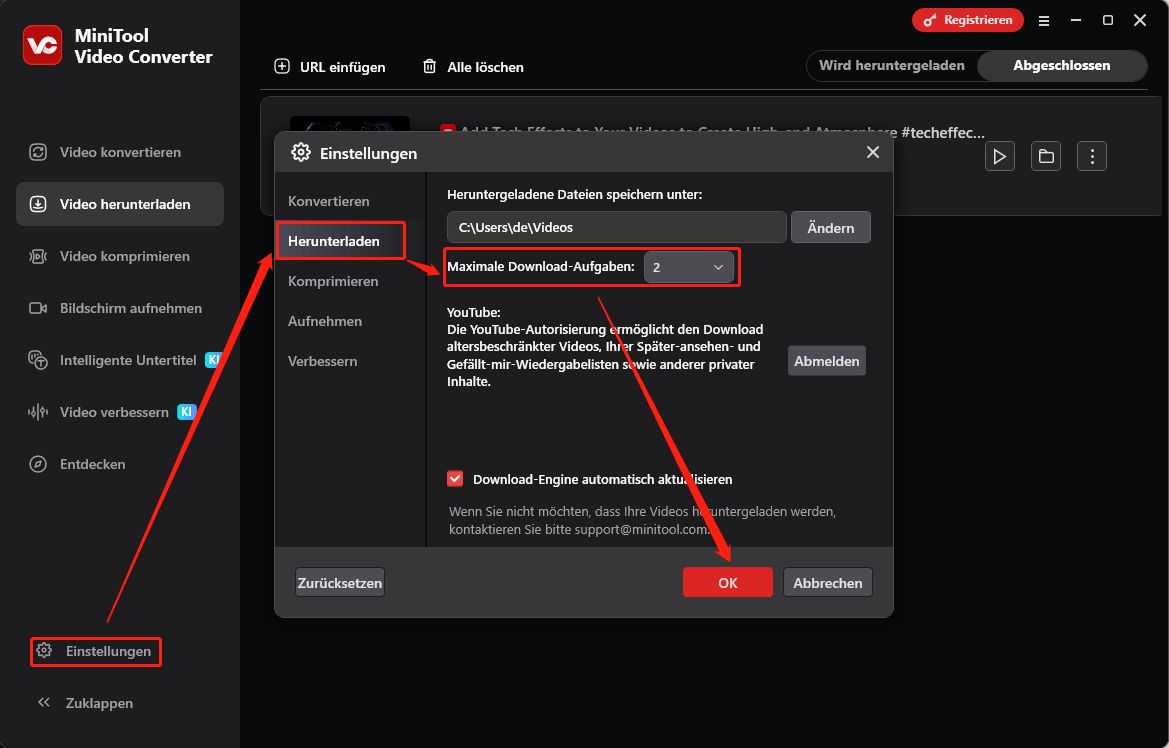1169x748 pixels.
Task: Click Alle löschen trash button
Action: point(473,67)
